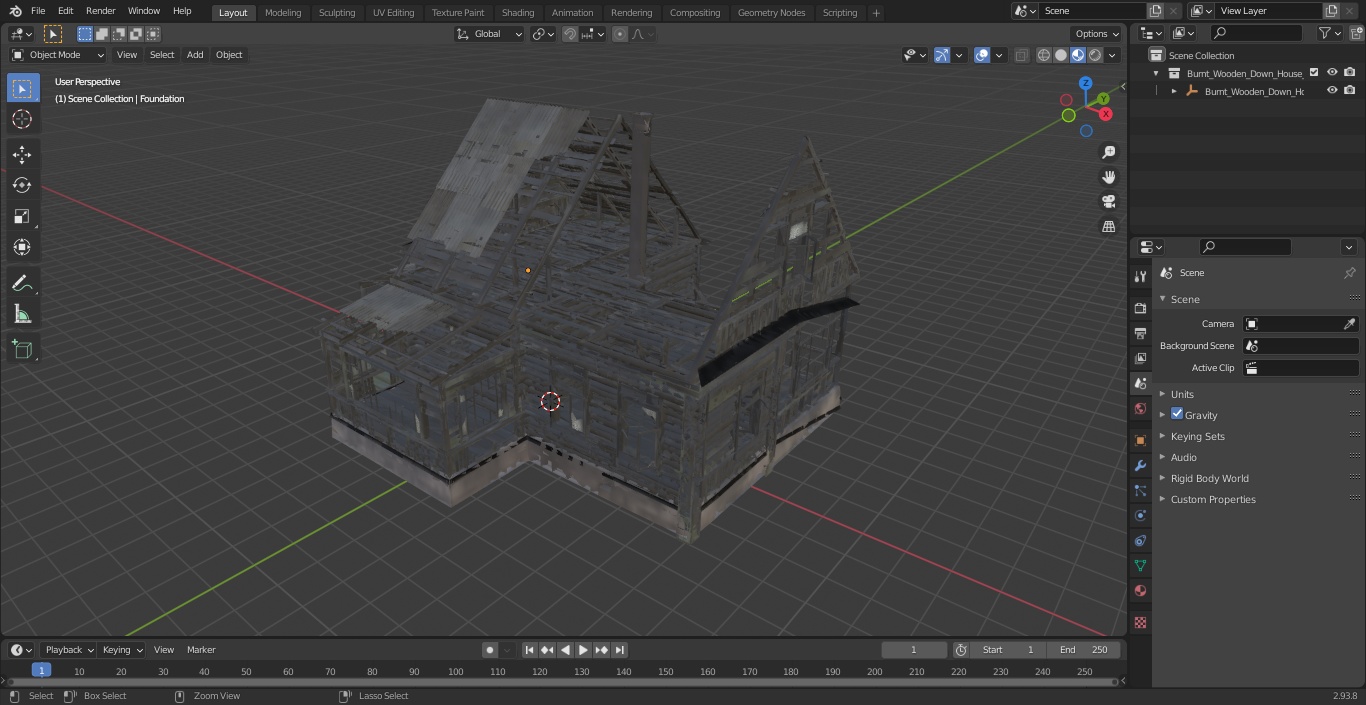1366x705 pixels.
Task: Disable Burnt_Wooden_Down_House collection in renders
Action: pos(1350,72)
